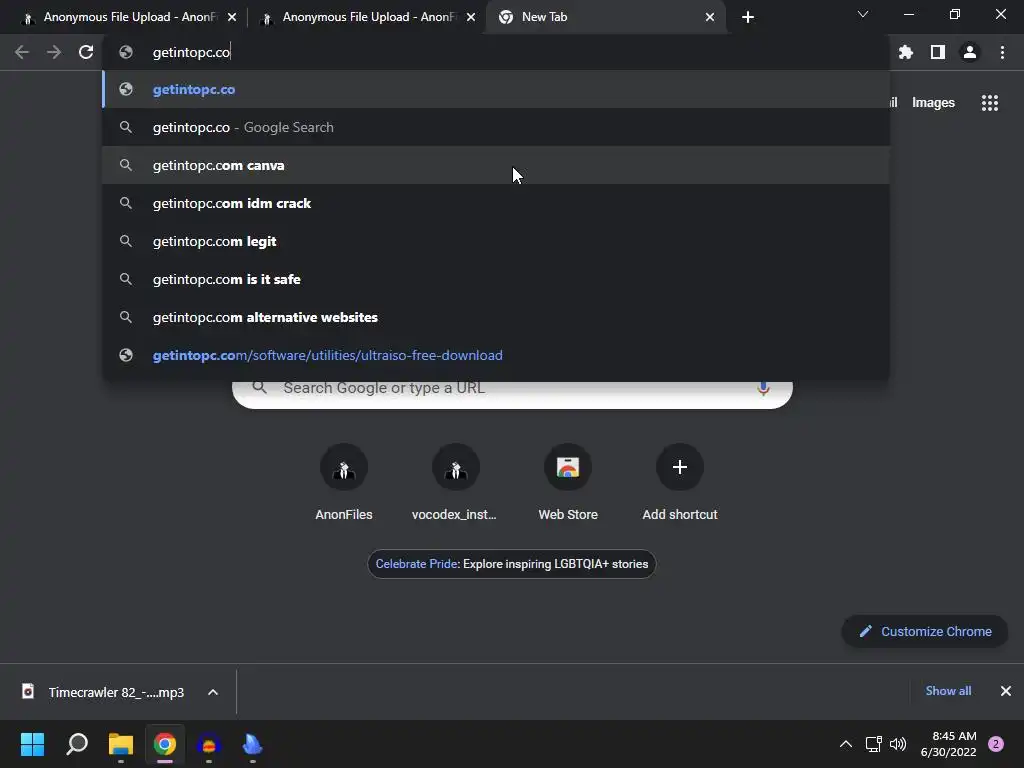The width and height of the screenshot is (1024, 768).
Task: Click Chrome icon in the taskbar
Action: pos(165,744)
